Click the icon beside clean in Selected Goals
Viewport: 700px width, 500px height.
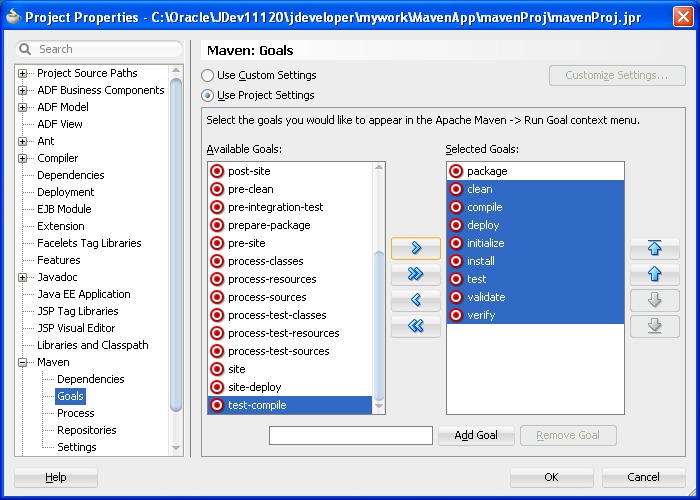click(456, 189)
